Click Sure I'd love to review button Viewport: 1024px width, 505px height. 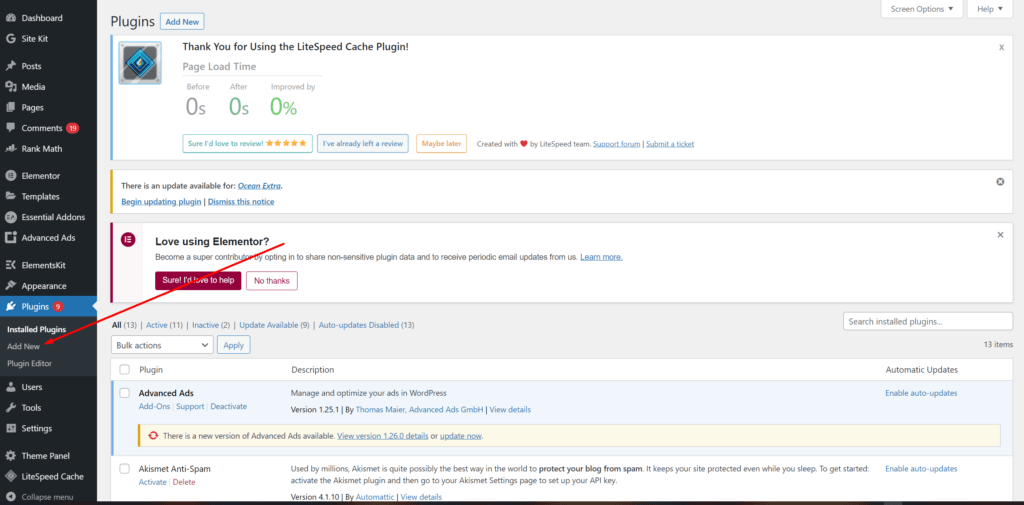tap(247, 143)
